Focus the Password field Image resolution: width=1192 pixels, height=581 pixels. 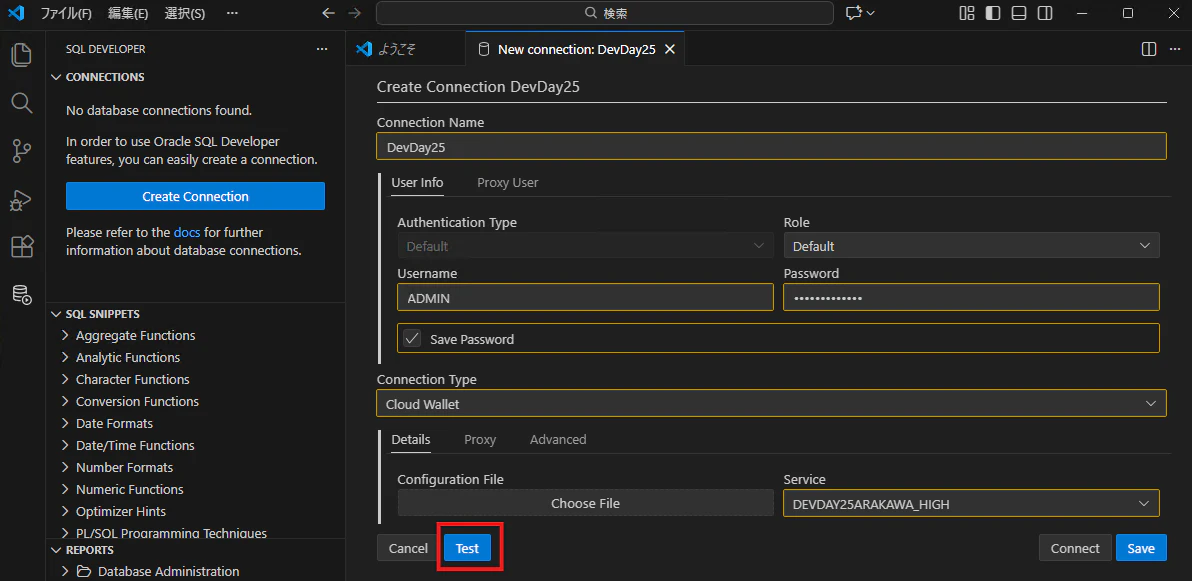972,298
